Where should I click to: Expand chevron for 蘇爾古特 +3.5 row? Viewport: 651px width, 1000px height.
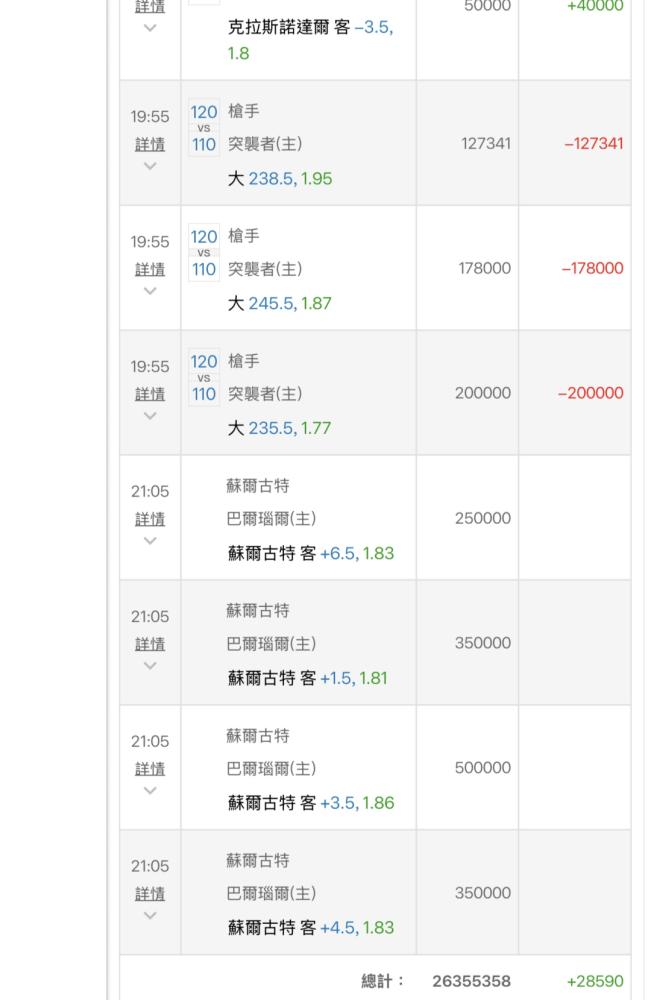(150, 791)
